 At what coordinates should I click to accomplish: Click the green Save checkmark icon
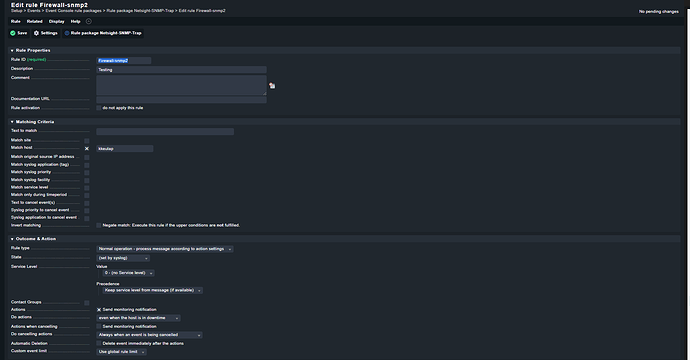click(13, 33)
